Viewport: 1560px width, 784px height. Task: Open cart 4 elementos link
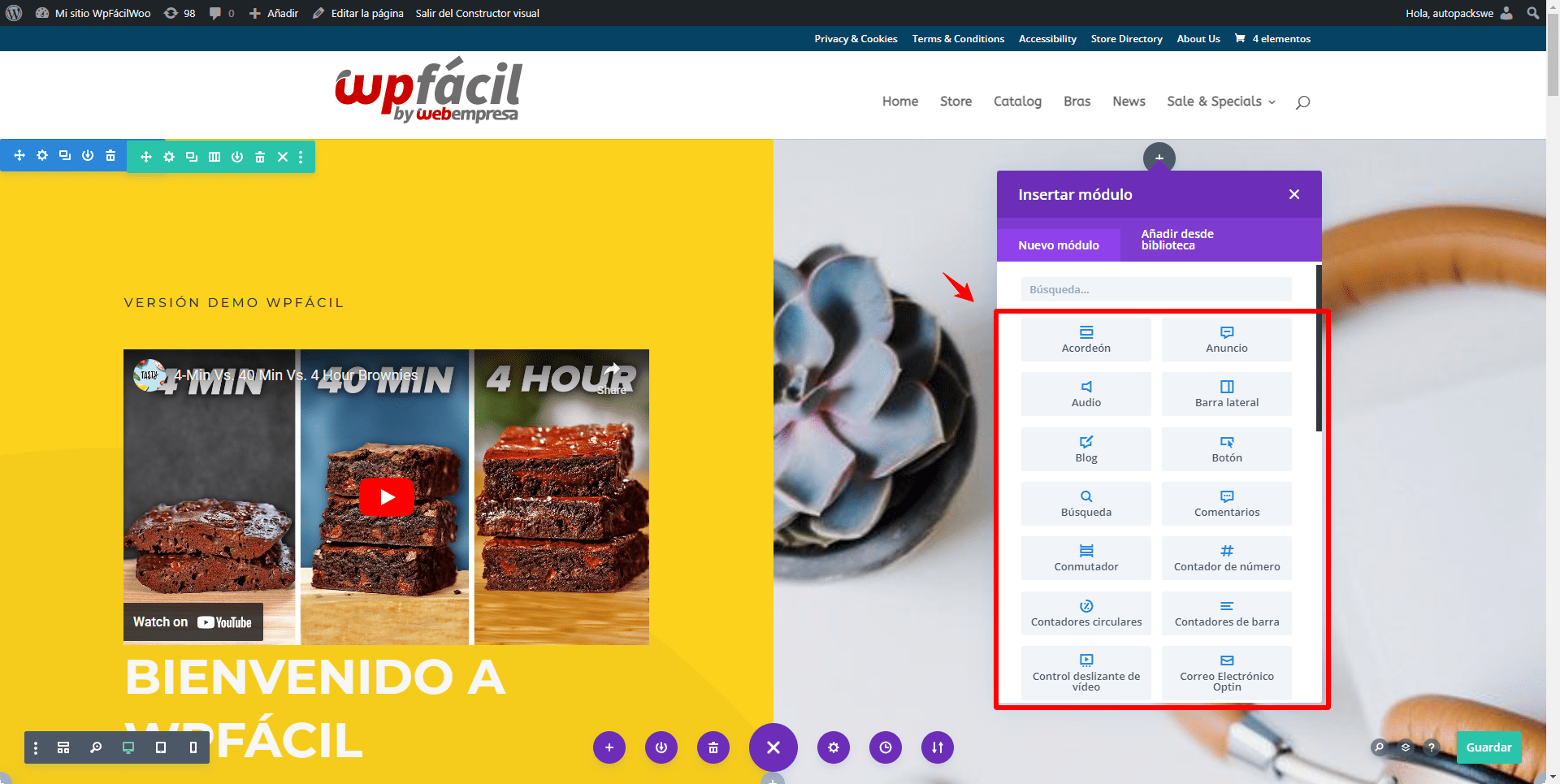[x=1272, y=38]
